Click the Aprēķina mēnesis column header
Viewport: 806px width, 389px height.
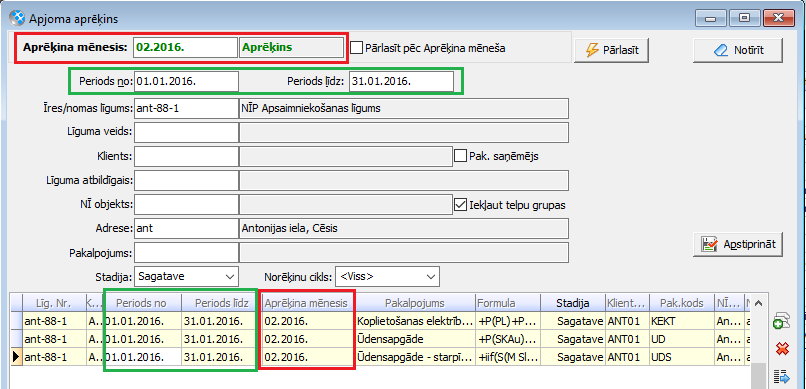tap(307, 303)
